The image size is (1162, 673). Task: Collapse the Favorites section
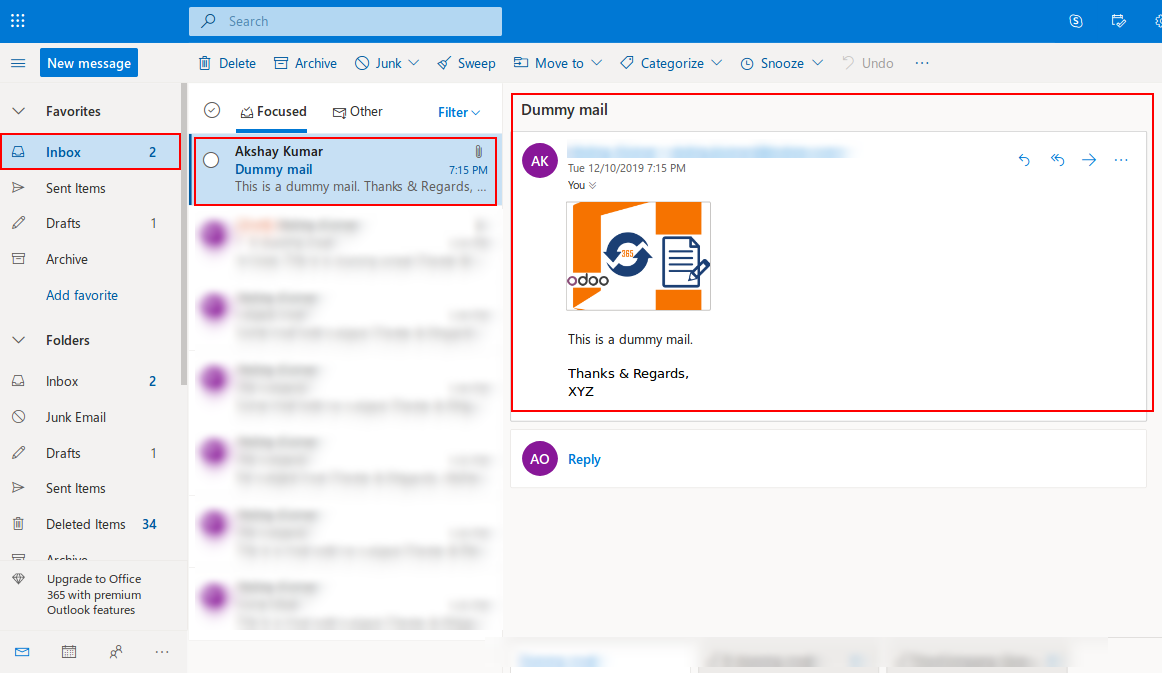point(18,111)
